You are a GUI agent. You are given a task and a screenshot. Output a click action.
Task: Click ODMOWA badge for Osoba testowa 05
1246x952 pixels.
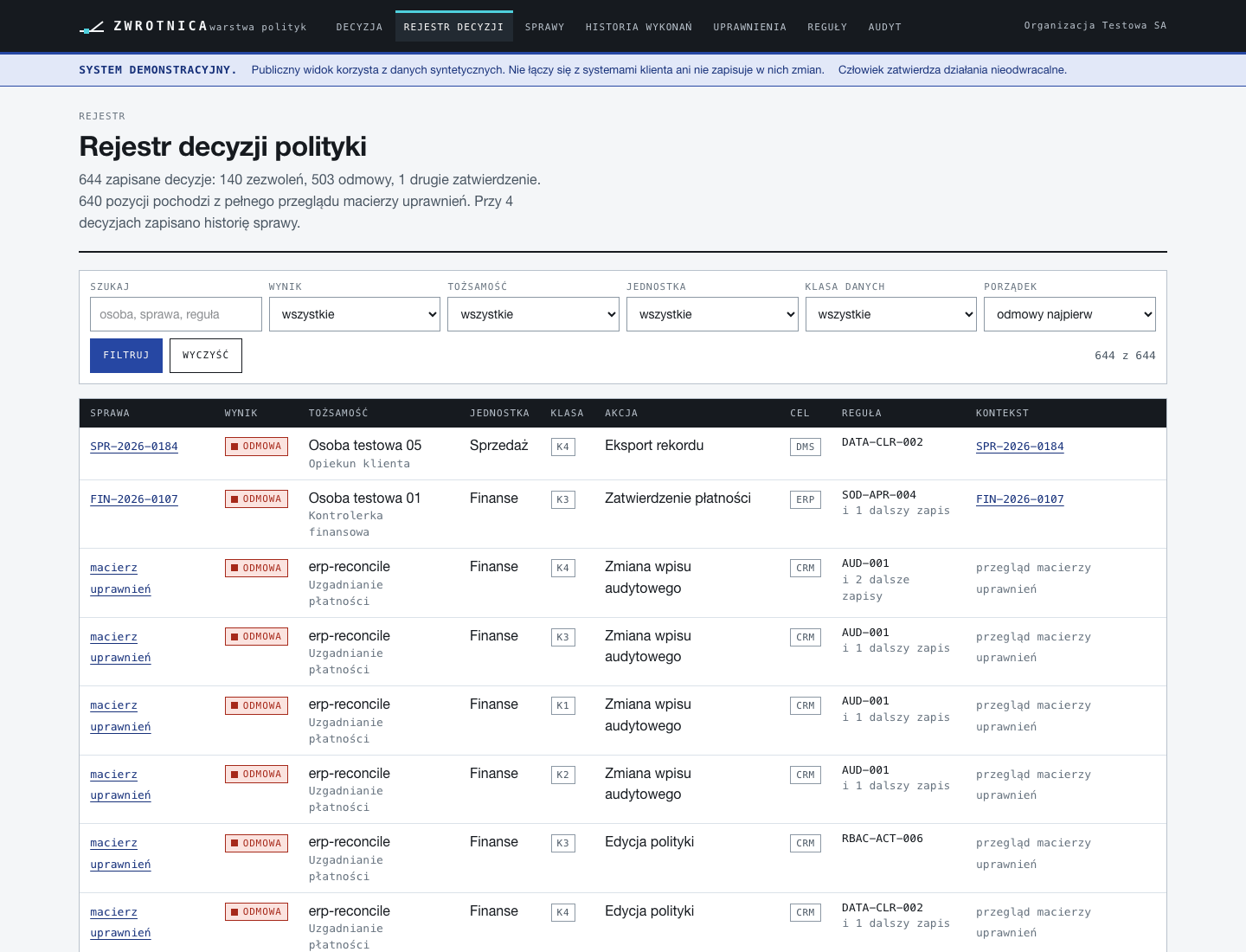click(256, 447)
